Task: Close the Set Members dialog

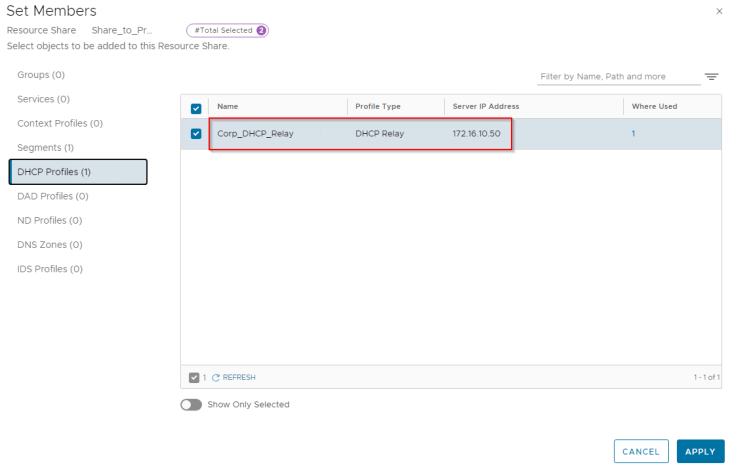Action: pyautogui.click(x=719, y=11)
